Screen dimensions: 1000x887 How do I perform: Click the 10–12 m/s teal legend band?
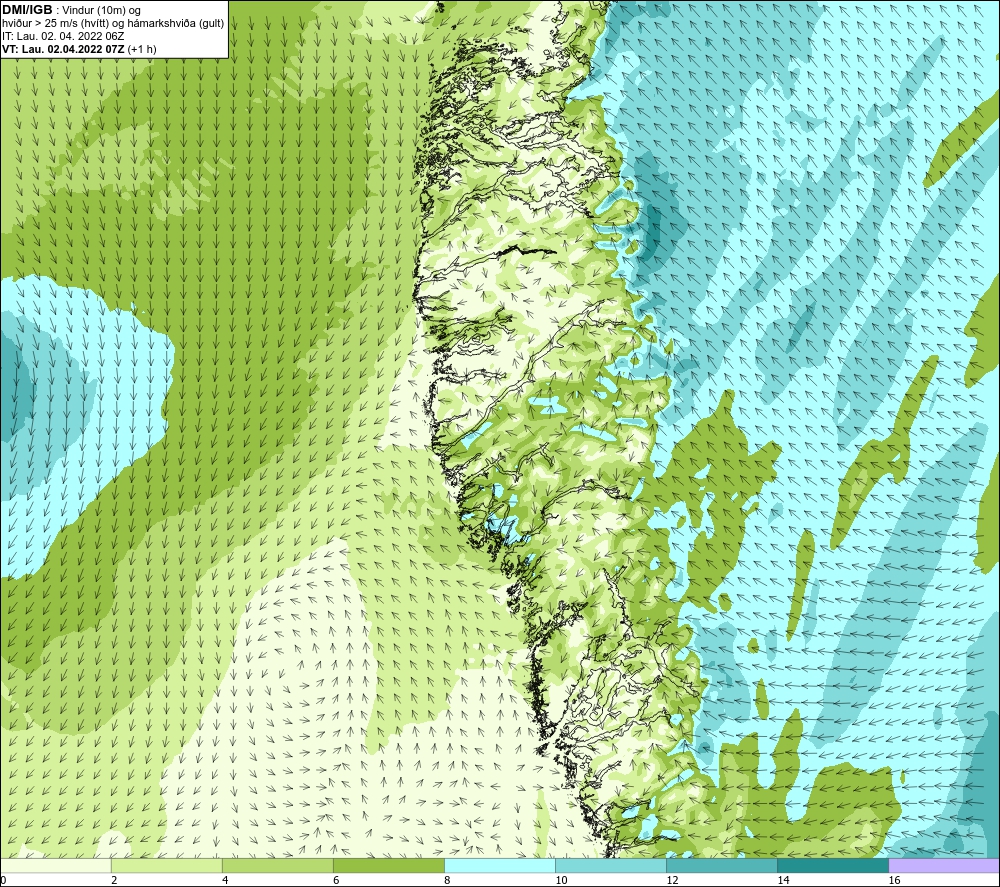[x=611, y=865]
